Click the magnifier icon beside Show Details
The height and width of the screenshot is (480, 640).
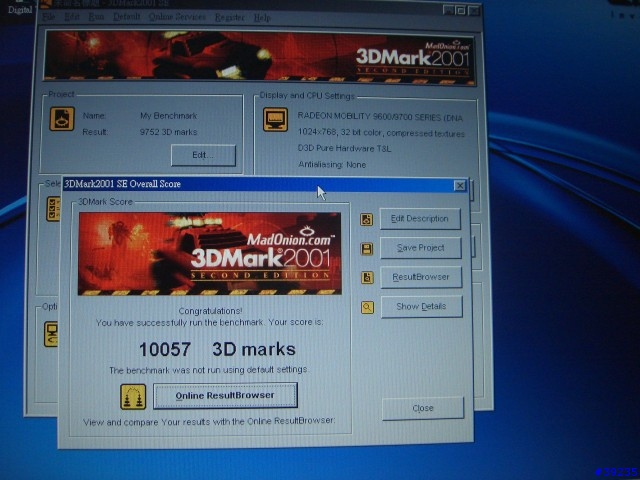point(367,307)
